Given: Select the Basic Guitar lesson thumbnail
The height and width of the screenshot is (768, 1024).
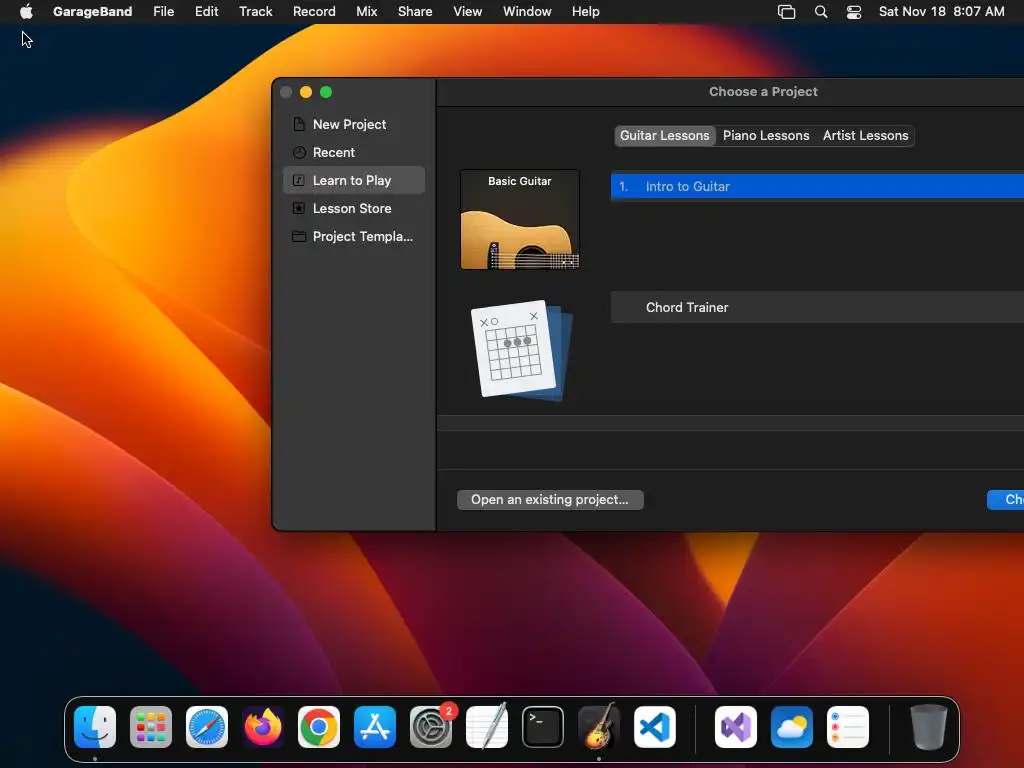Looking at the screenshot, I should 520,219.
